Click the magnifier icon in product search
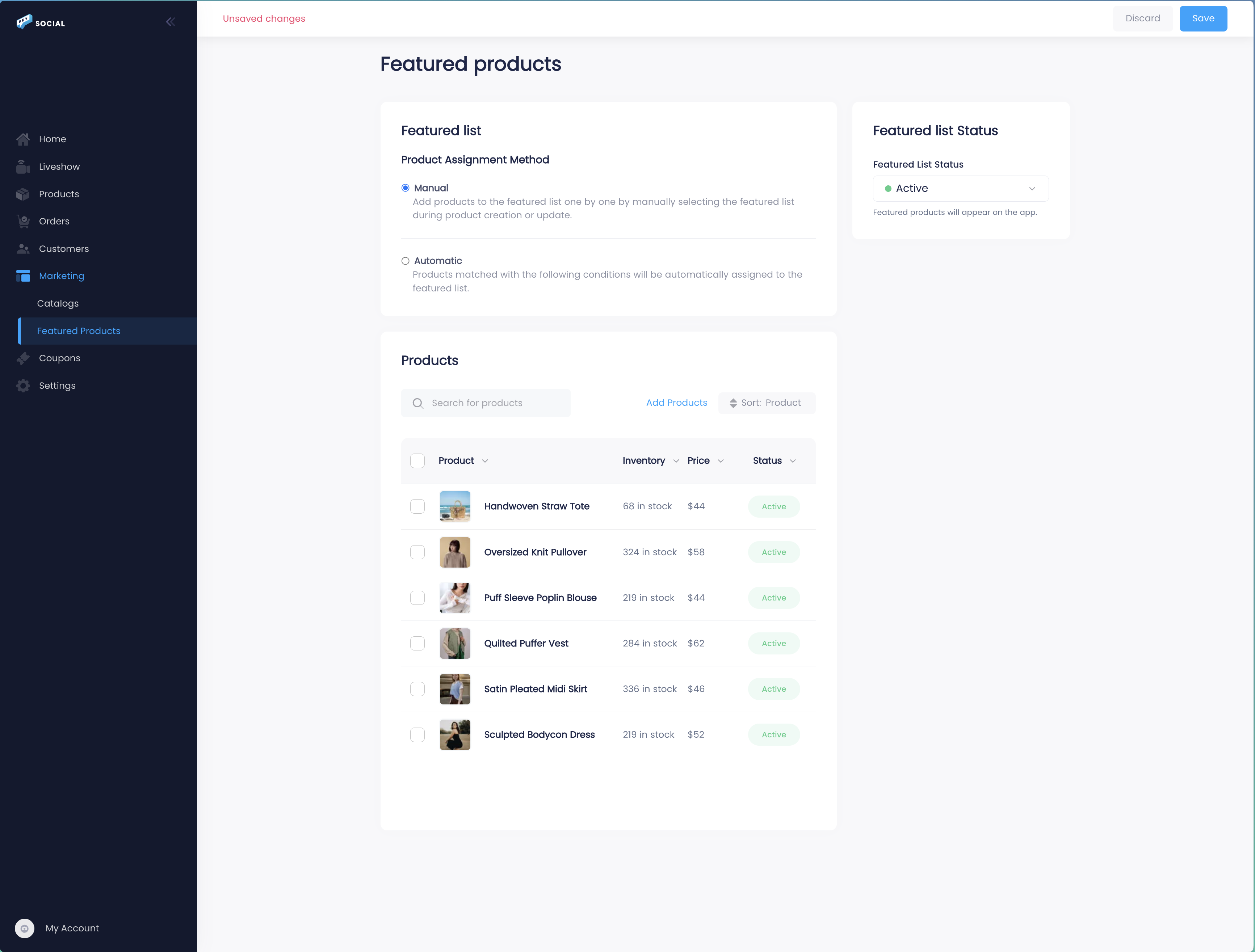Viewport: 1255px width, 952px height. click(418, 403)
